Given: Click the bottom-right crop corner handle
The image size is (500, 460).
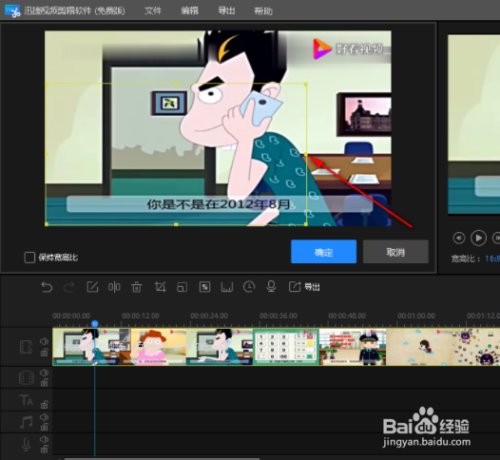Looking at the screenshot, I should point(306,224).
